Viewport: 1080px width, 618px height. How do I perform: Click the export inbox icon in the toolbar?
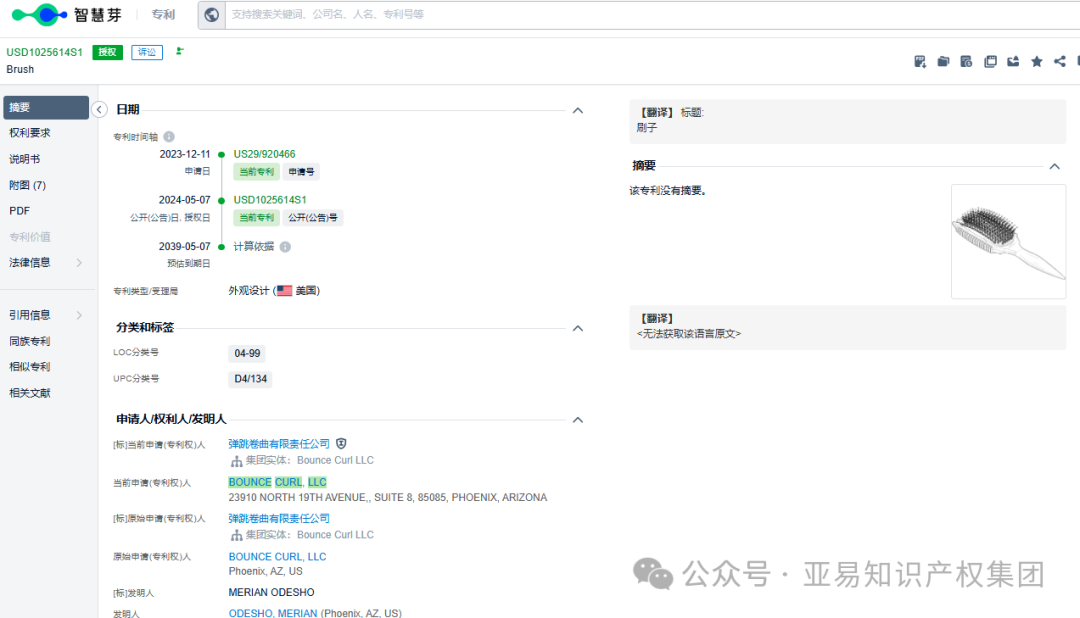1013,61
